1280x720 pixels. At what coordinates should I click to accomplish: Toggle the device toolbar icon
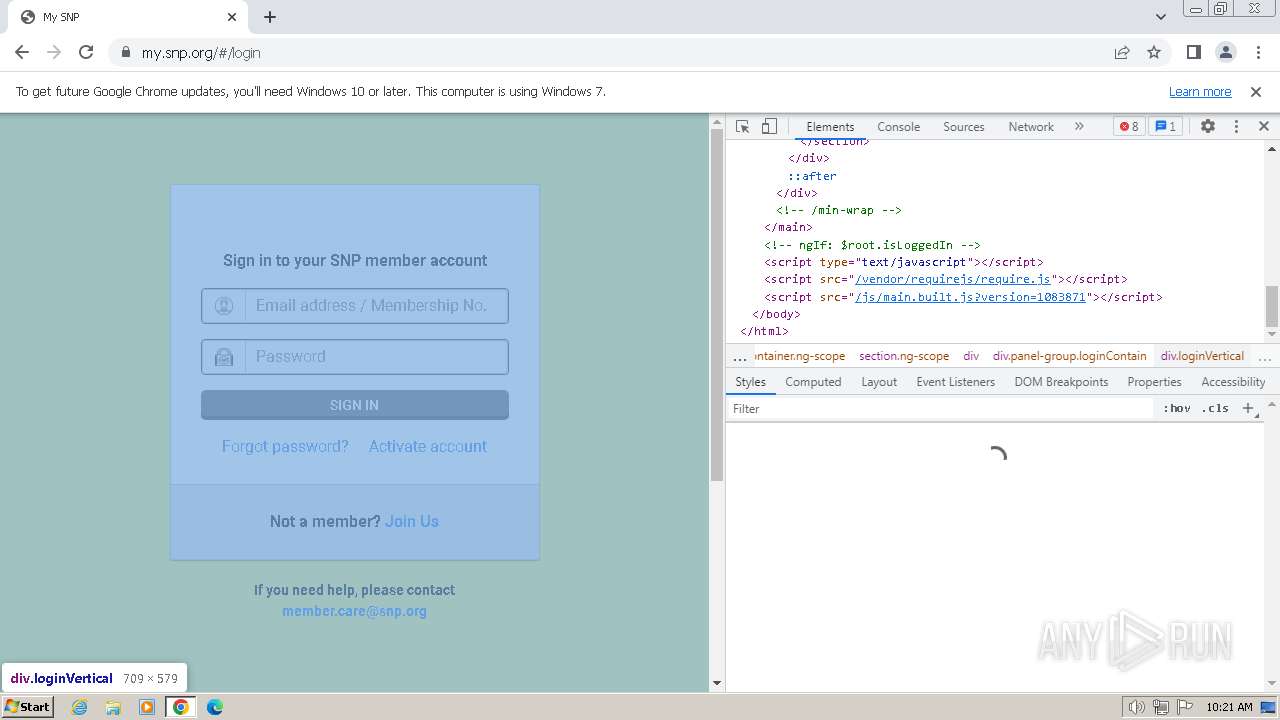click(769, 127)
